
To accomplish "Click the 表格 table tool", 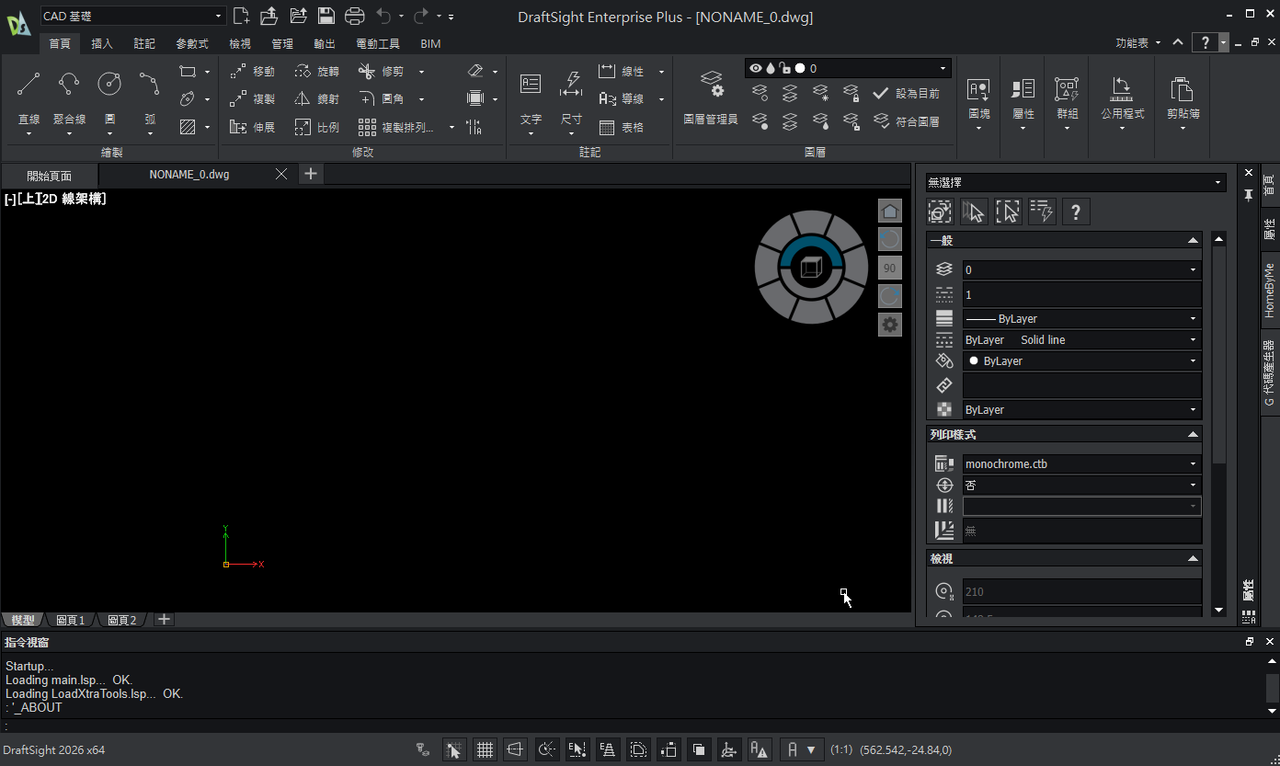I will pyautogui.click(x=622, y=127).
